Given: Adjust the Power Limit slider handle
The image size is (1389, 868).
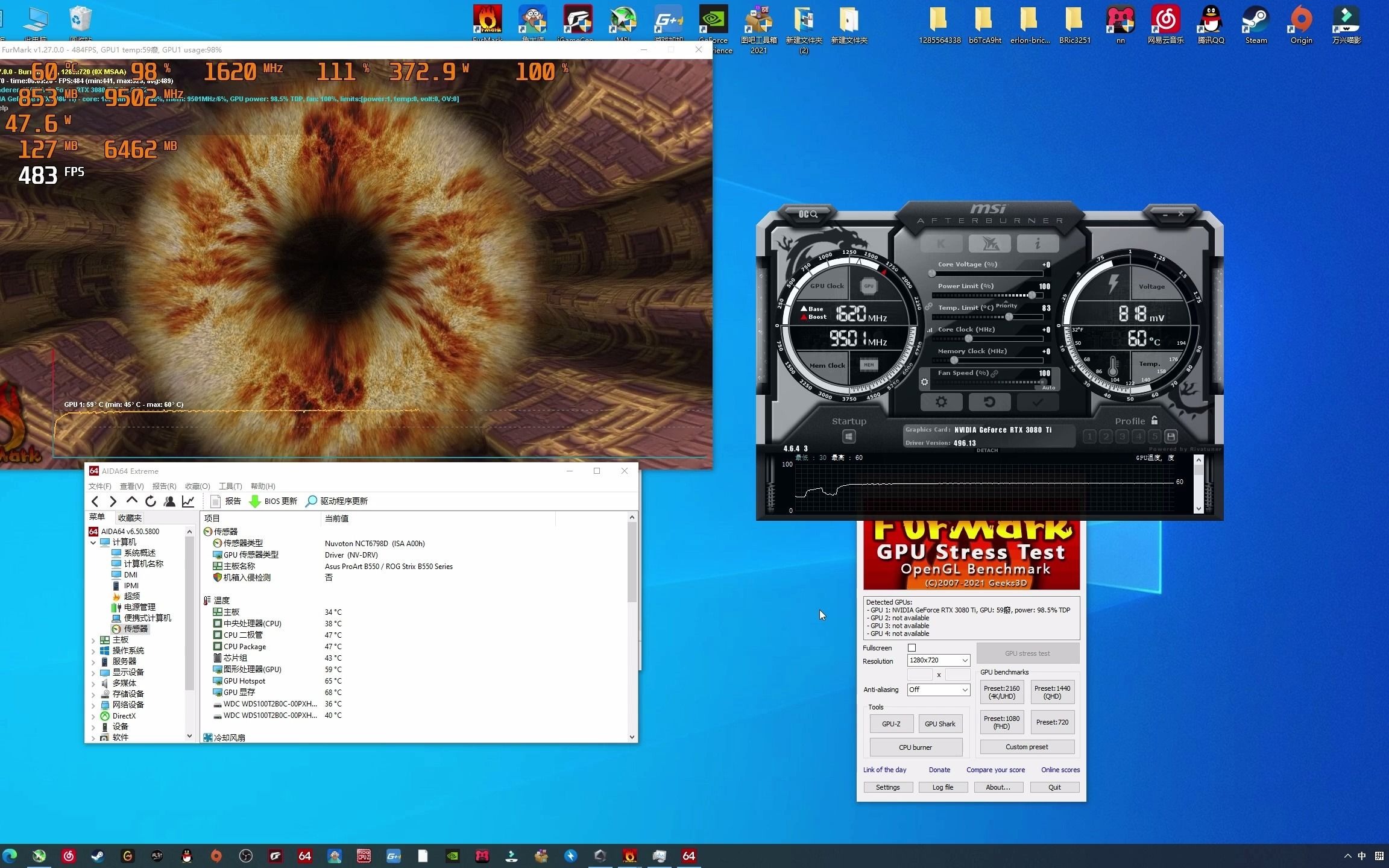Looking at the screenshot, I should click(1032, 295).
